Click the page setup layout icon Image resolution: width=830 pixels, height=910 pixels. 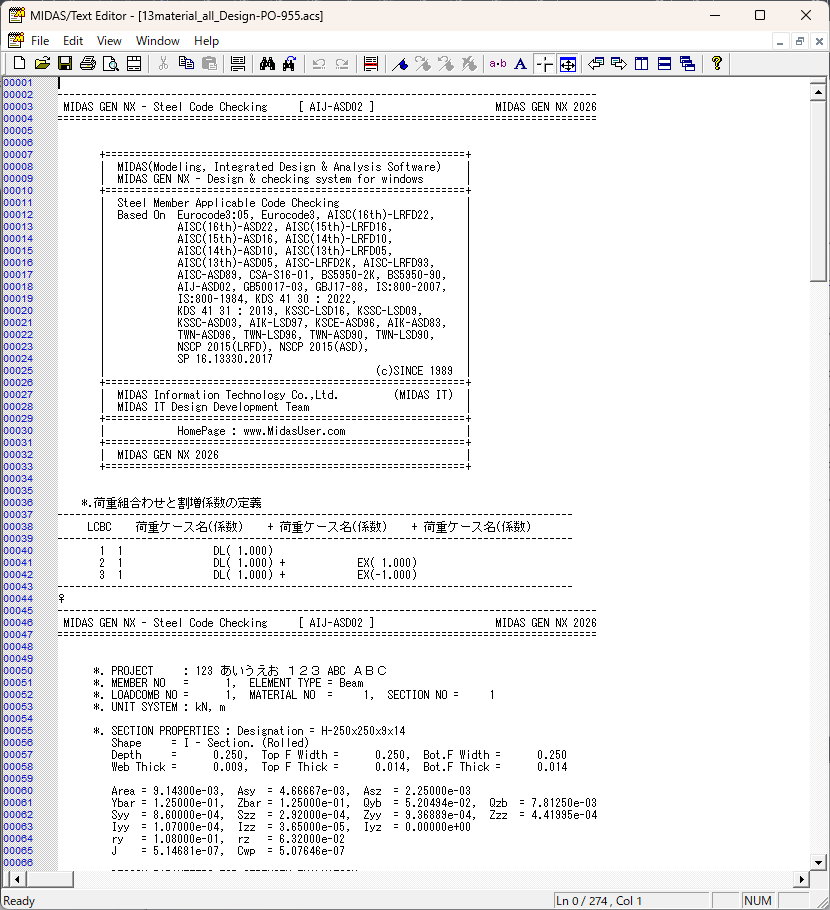tap(134, 63)
